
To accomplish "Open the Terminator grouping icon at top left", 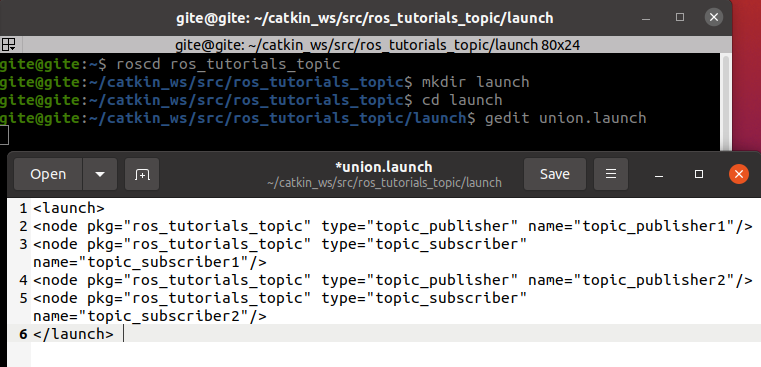I will pos(8,45).
